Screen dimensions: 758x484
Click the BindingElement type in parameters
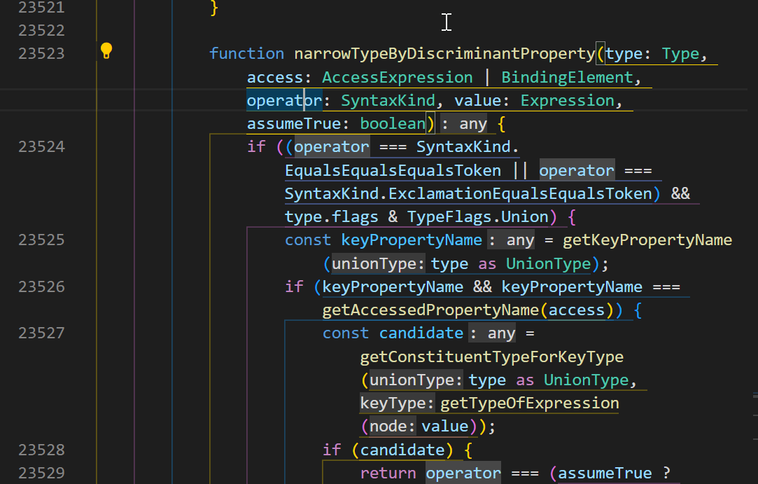pyautogui.click(x=567, y=77)
